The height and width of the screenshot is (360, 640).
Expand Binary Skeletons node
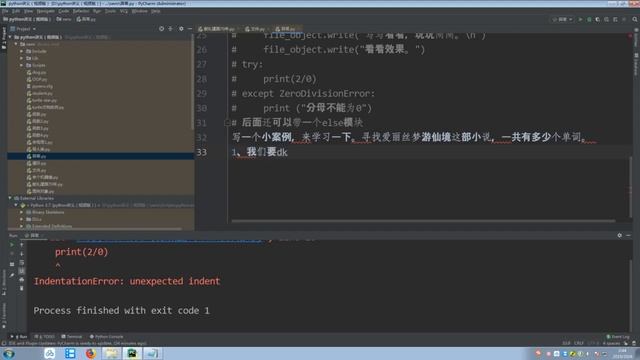point(22,212)
